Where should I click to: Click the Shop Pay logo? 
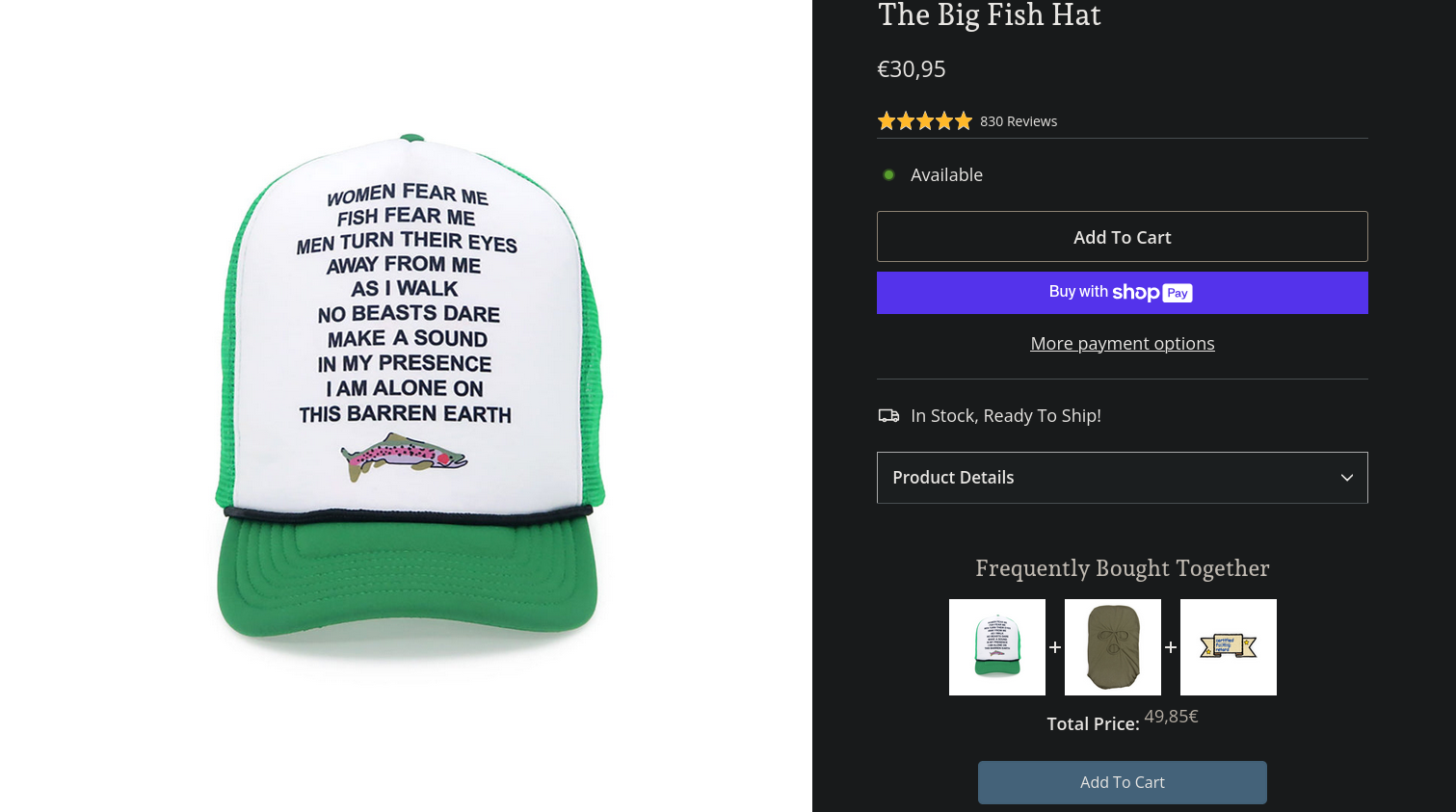1152,293
